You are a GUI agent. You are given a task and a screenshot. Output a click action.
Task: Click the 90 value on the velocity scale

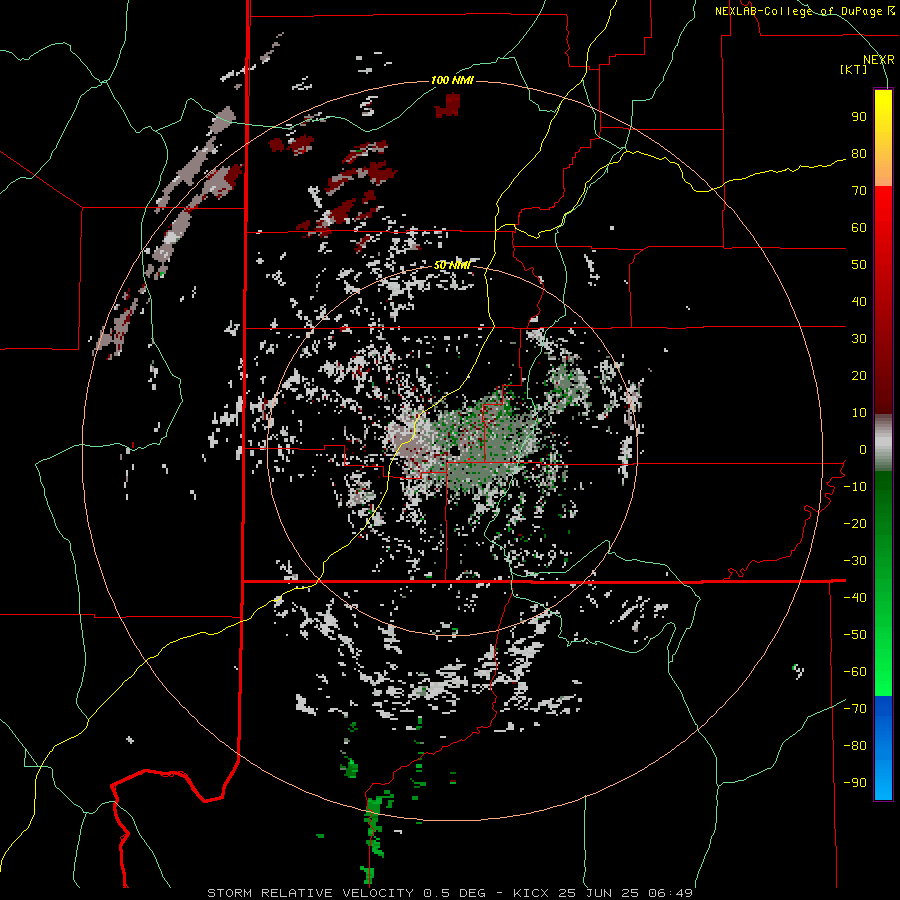[x=859, y=117]
